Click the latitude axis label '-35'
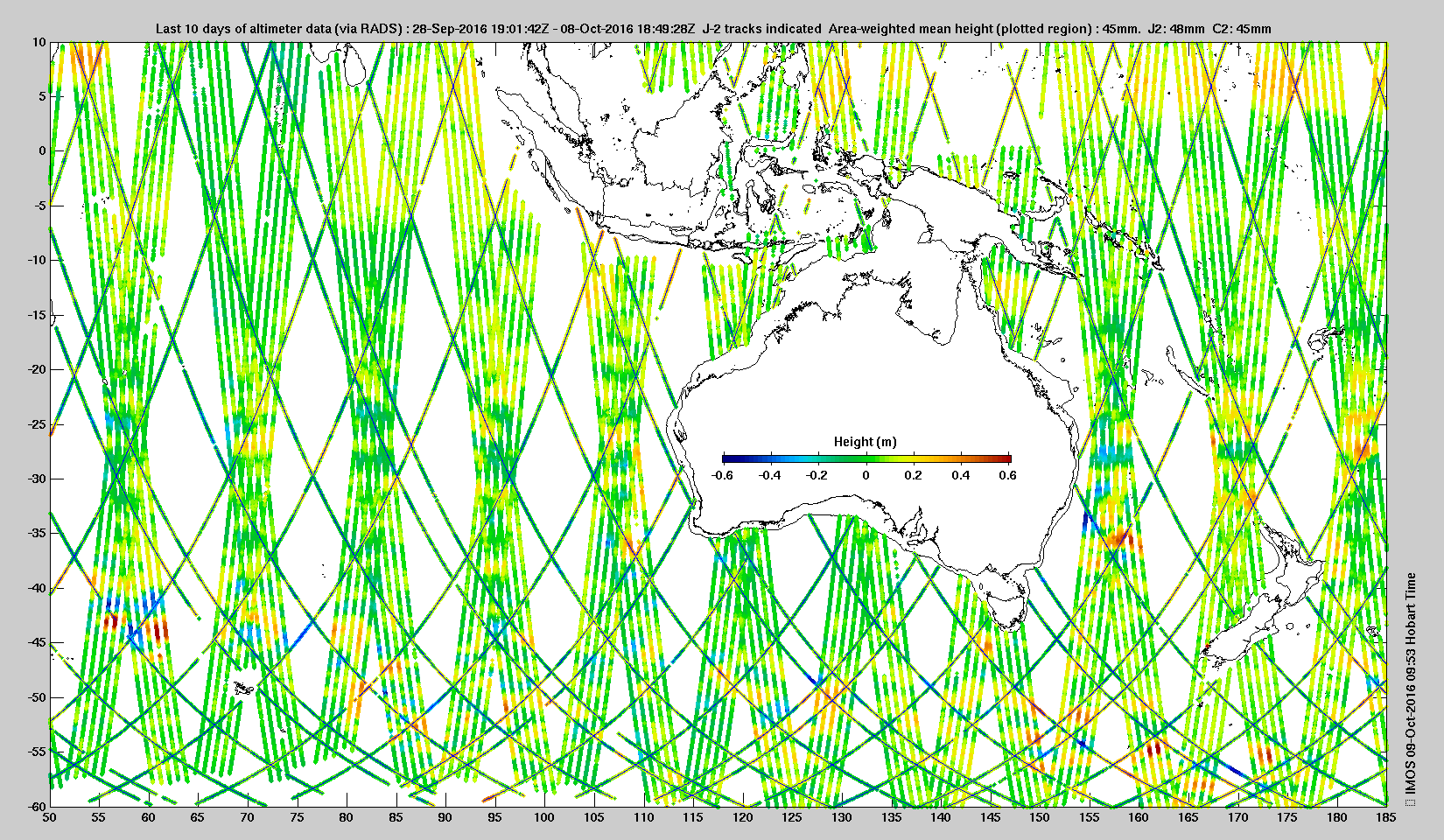The height and width of the screenshot is (840, 1444). (37, 533)
